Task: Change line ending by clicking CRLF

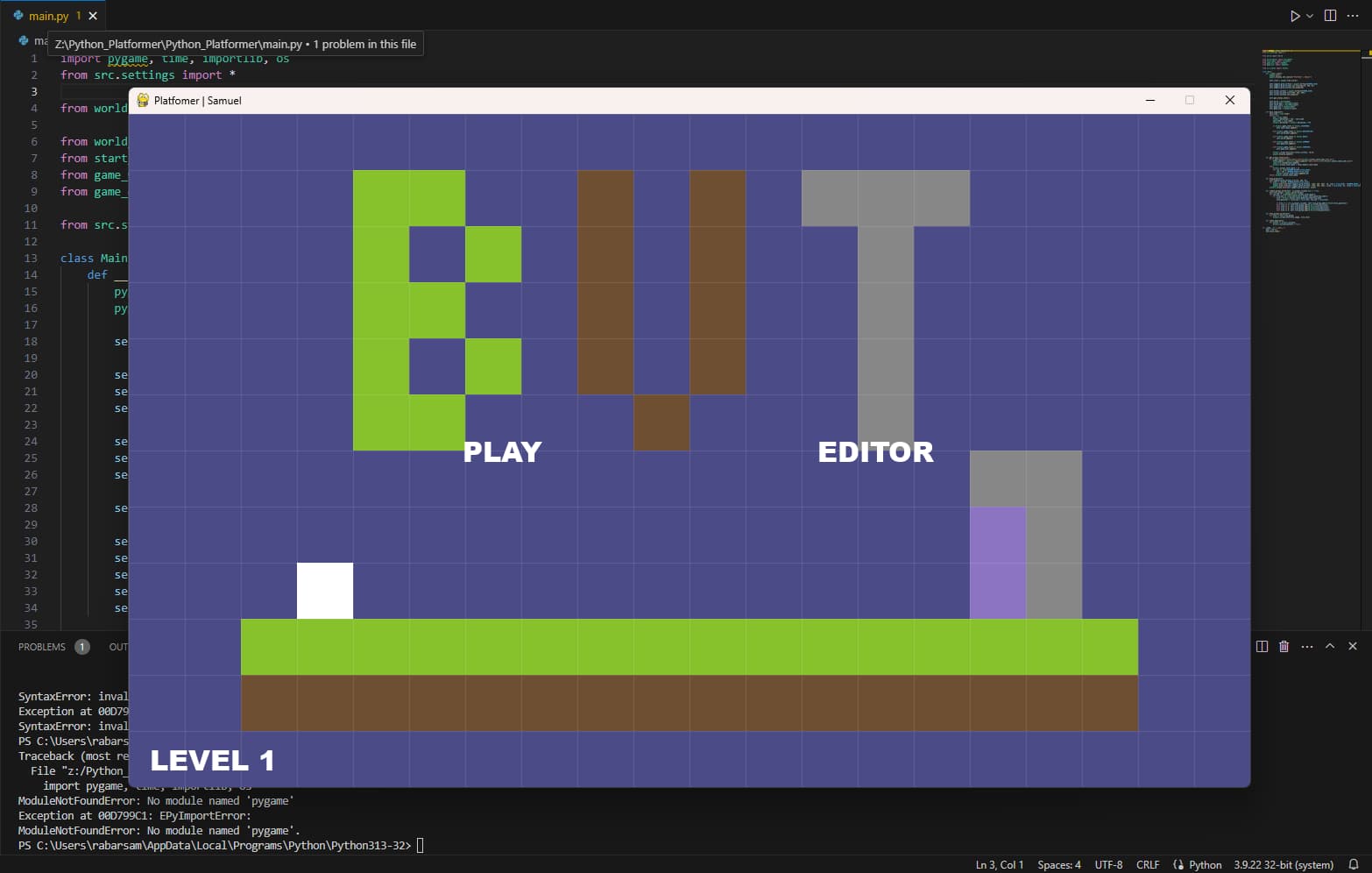Action: click(1148, 864)
